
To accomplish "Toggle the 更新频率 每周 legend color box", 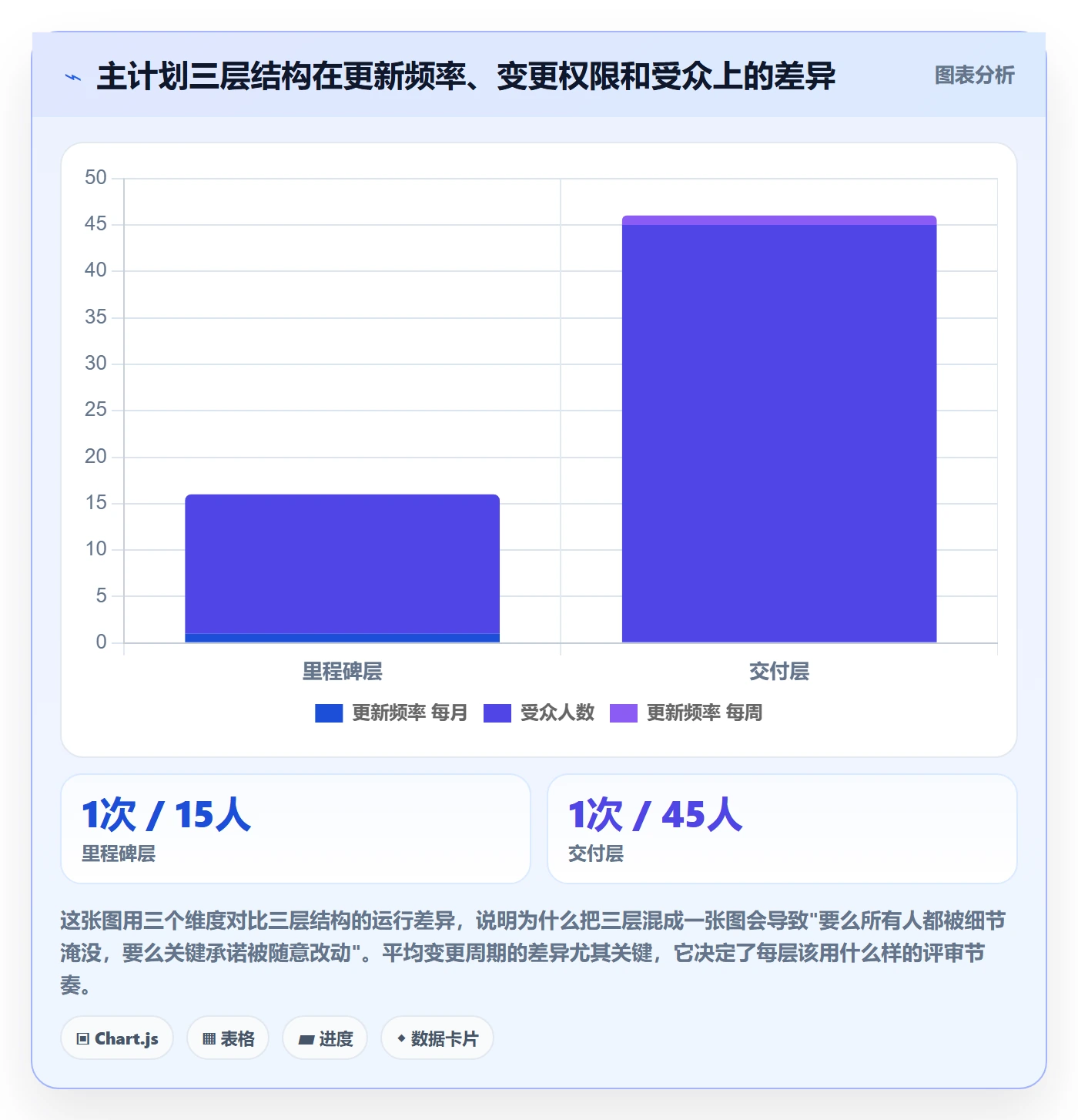I will [x=624, y=713].
